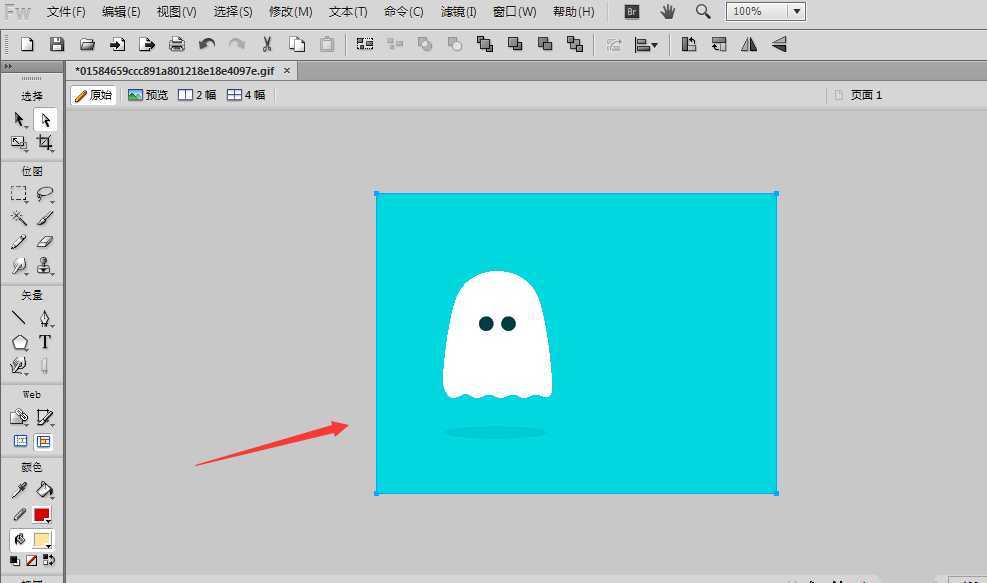Select the Magic Wand tool
This screenshot has width=987, height=583.
click(18, 218)
